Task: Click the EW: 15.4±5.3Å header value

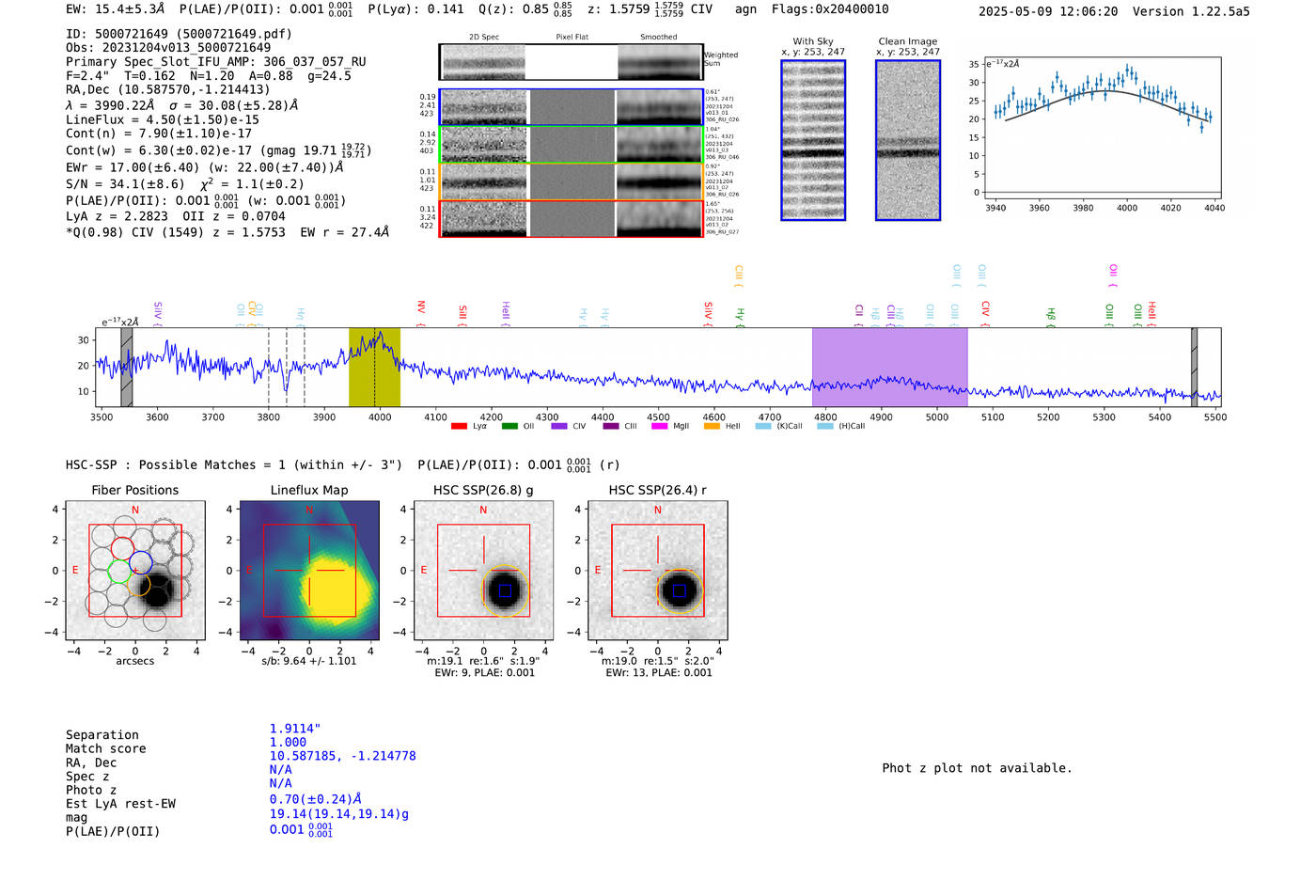Action: tap(116, 9)
